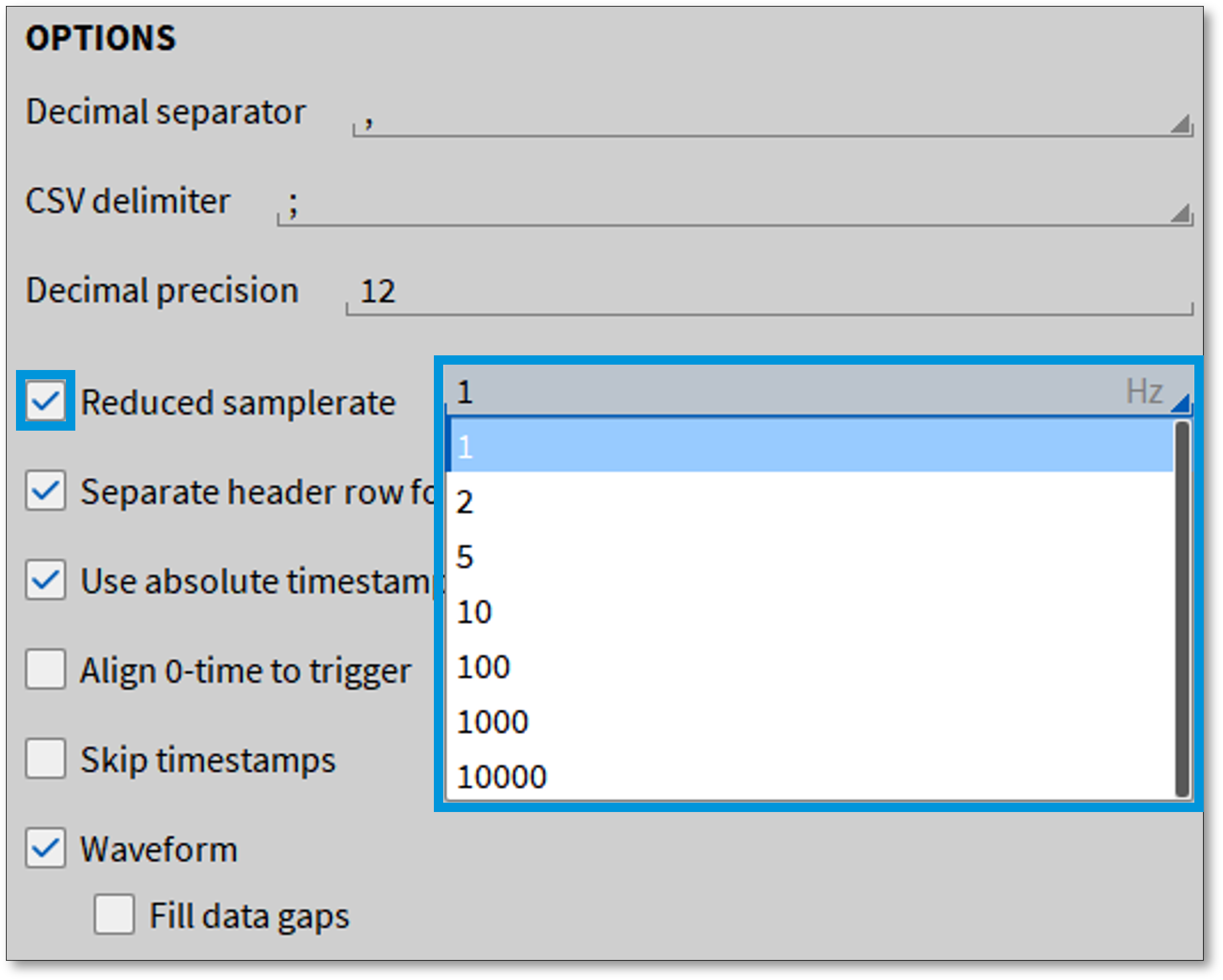Screen dimensions: 1223x980
Task: Open the Decimal separator dropdown
Action: click(1180, 123)
